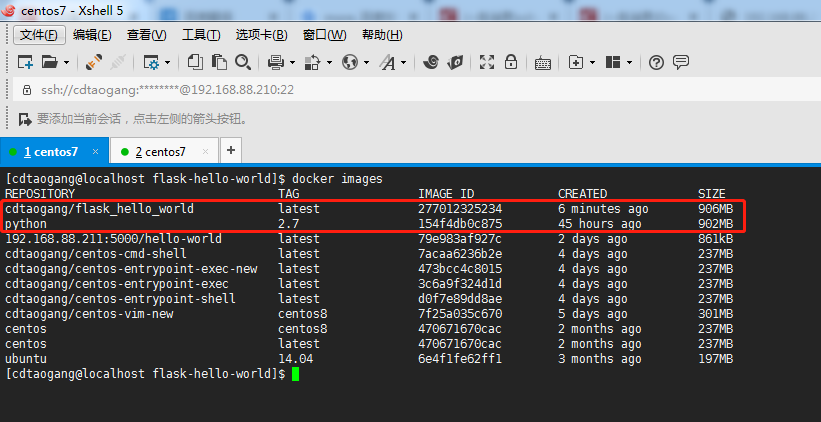Expand the Open session dropdown arrow
The width and height of the screenshot is (821, 422).
(66, 63)
